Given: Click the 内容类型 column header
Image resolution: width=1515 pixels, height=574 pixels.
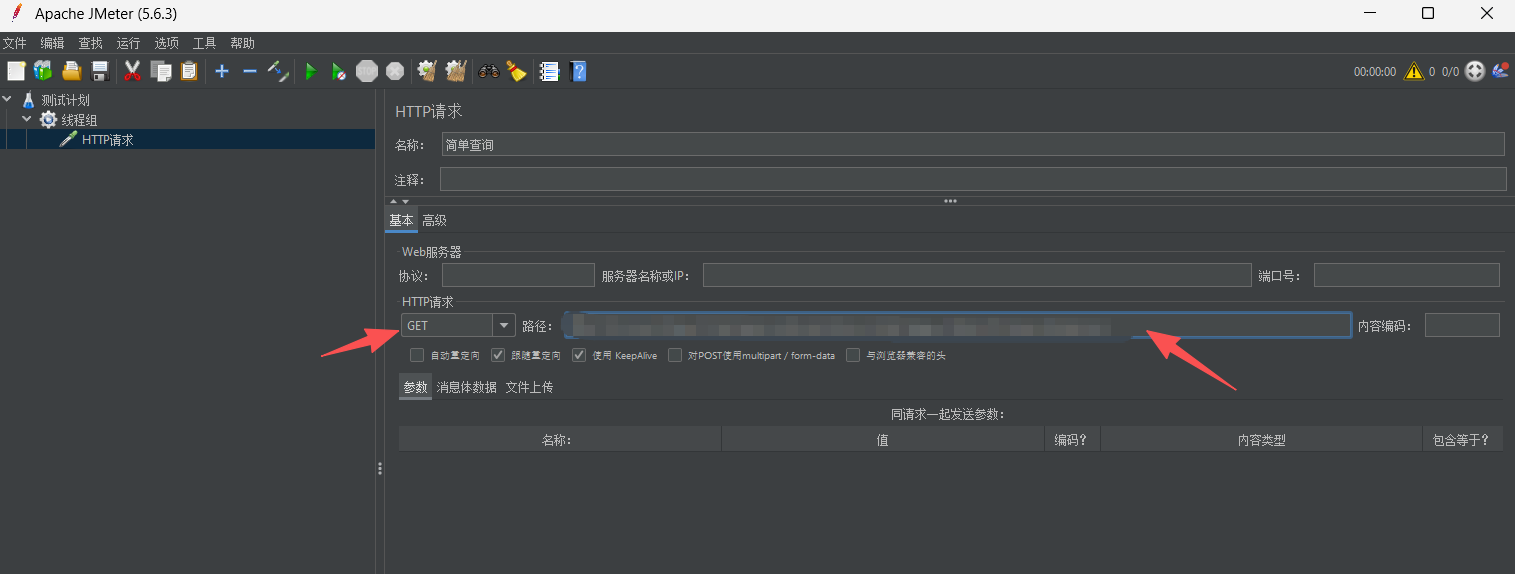Looking at the screenshot, I should tap(1261, 439).
